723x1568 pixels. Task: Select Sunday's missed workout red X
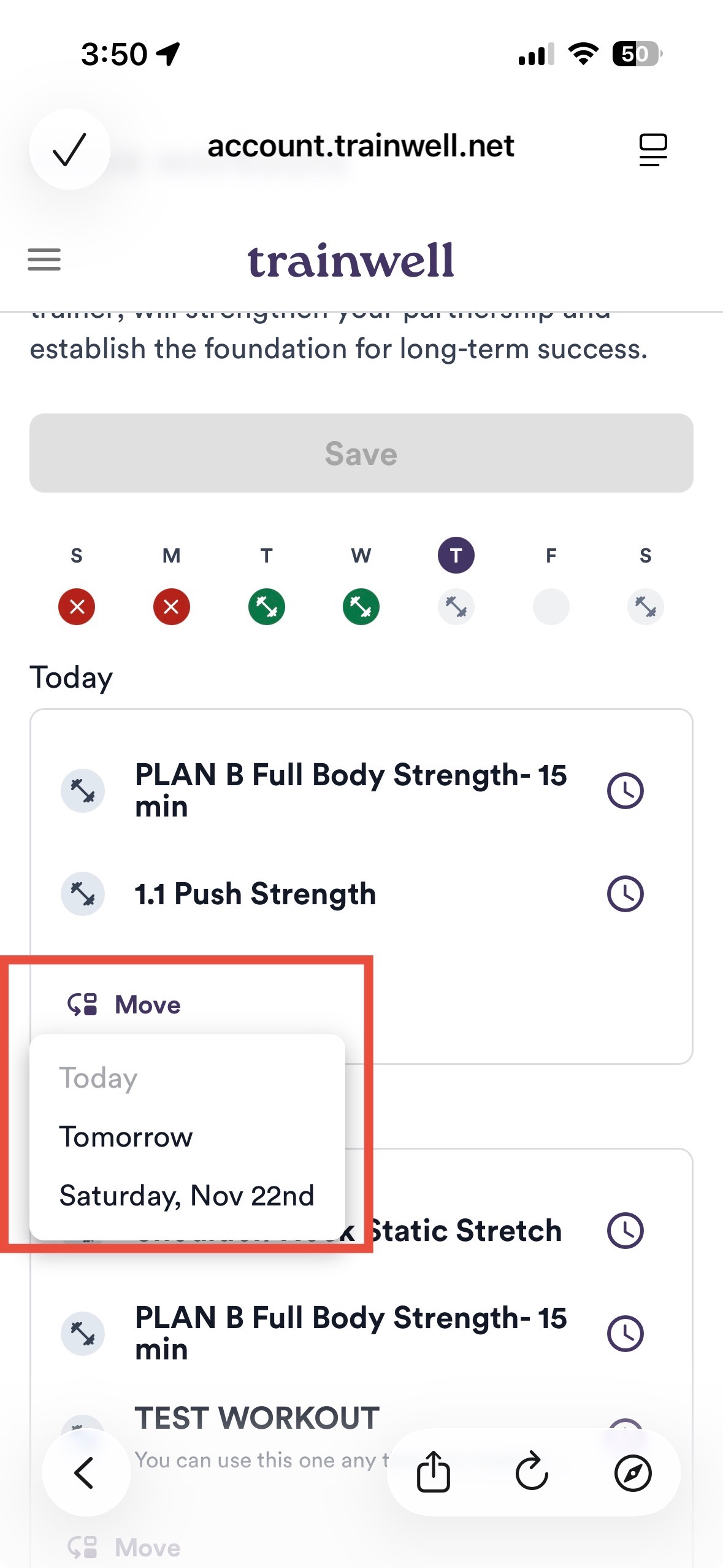coord(77,607)
